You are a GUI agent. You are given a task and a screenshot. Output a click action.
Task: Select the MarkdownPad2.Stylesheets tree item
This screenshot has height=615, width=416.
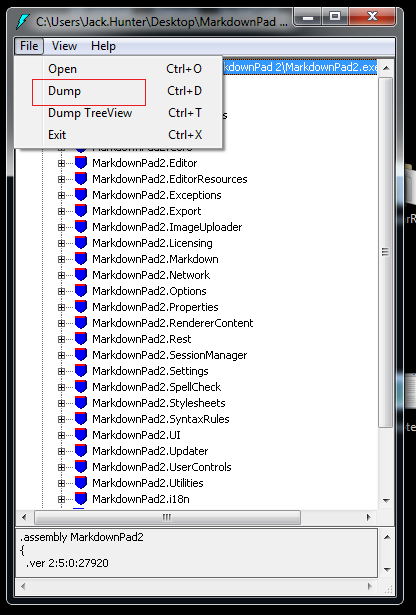coord(159,403)
